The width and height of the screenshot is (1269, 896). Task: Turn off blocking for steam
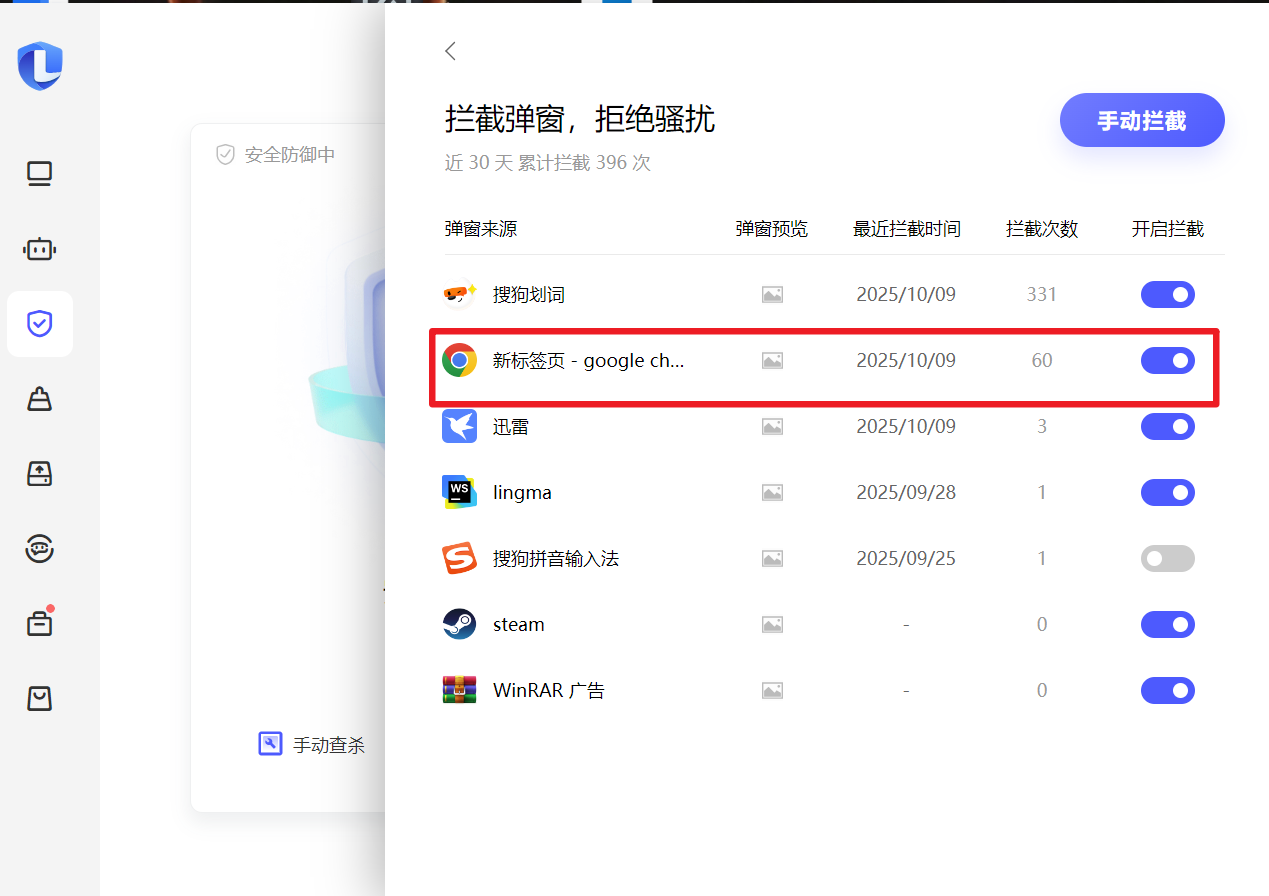point(1167,624)
